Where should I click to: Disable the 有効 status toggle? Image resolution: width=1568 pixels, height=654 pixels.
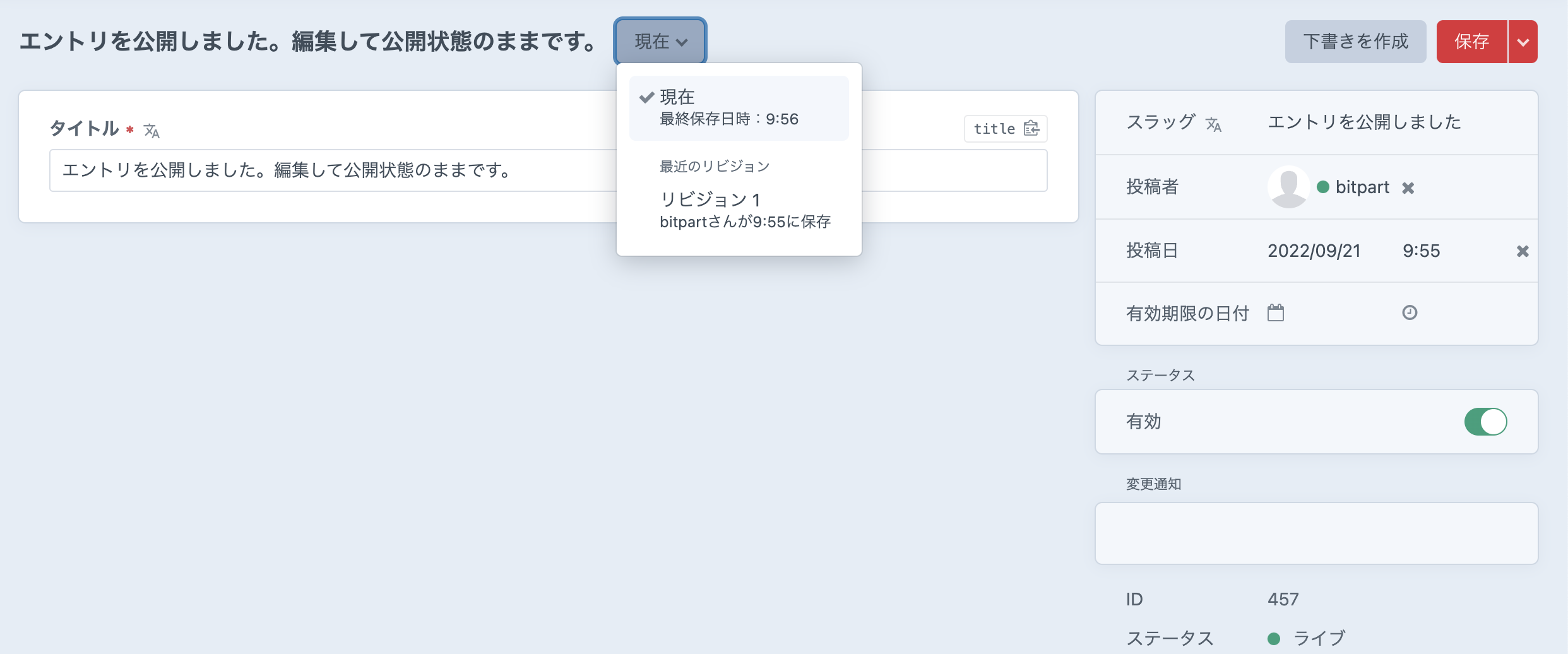tap(1486, 422)
